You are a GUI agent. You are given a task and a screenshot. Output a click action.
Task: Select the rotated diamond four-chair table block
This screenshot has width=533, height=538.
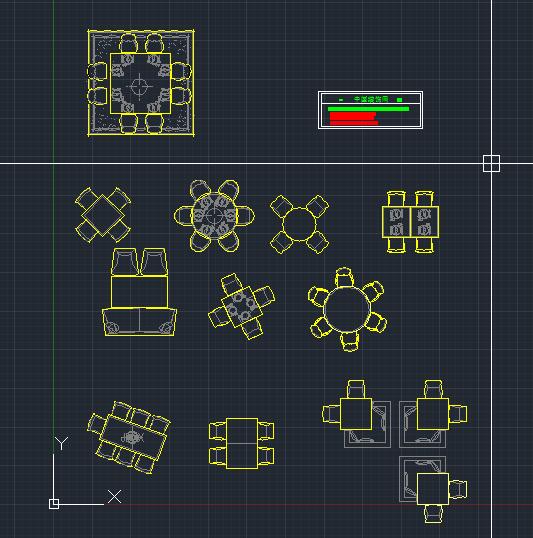point(103,215)
